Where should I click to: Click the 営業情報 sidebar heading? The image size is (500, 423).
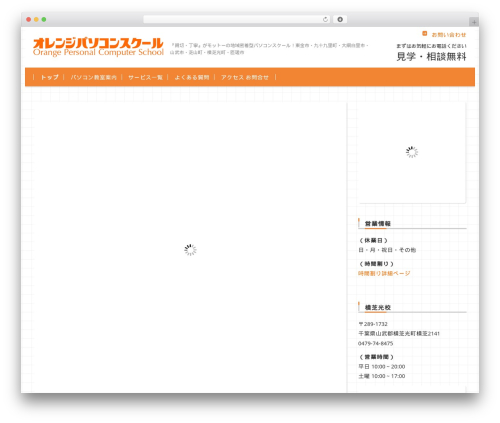pos(378,224)
